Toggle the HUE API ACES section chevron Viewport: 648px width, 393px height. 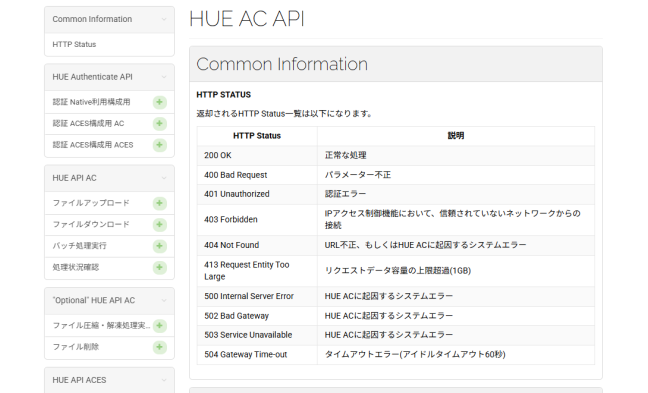(164, 380)
